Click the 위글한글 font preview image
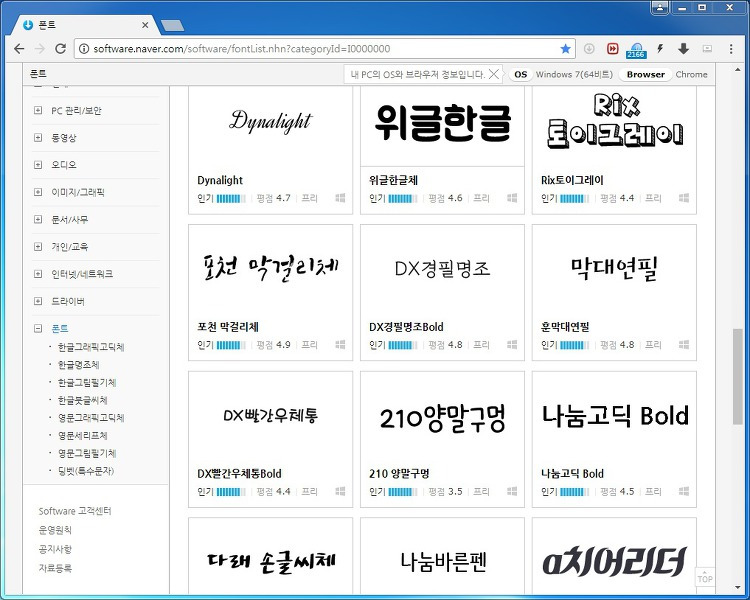750x600 pixels. (442, 123)
